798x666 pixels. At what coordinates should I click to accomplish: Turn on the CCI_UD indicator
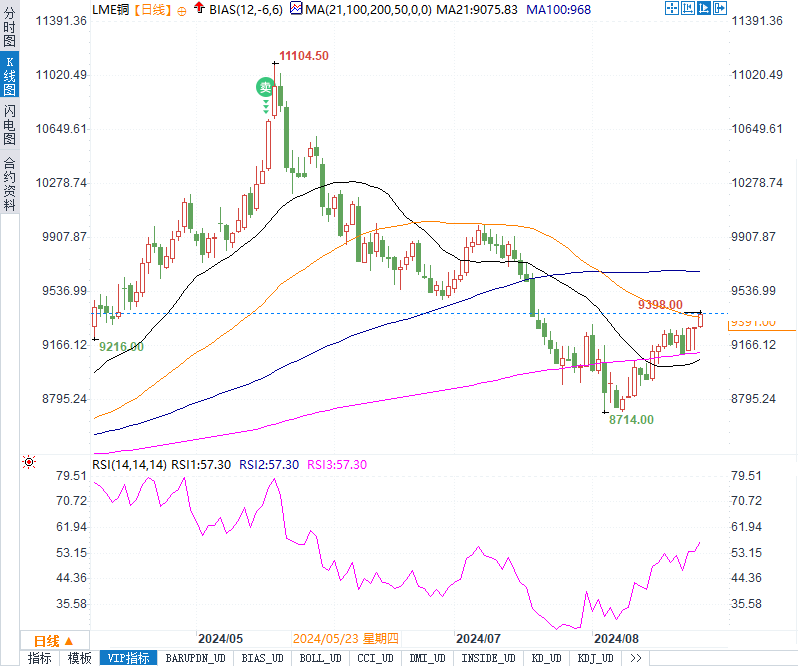(x=373, y=658)
